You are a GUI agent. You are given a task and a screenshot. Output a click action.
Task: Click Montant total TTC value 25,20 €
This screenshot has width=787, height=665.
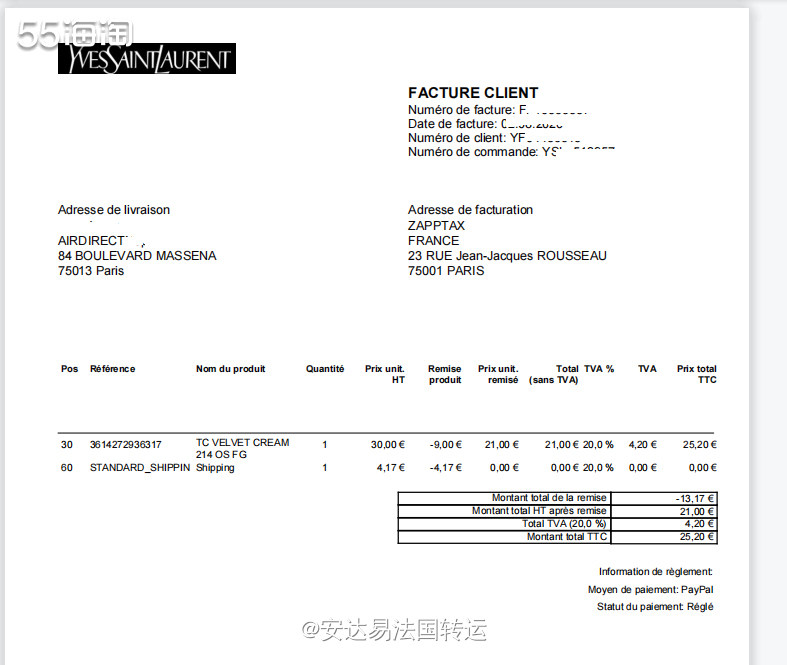(x=697, y=537)
